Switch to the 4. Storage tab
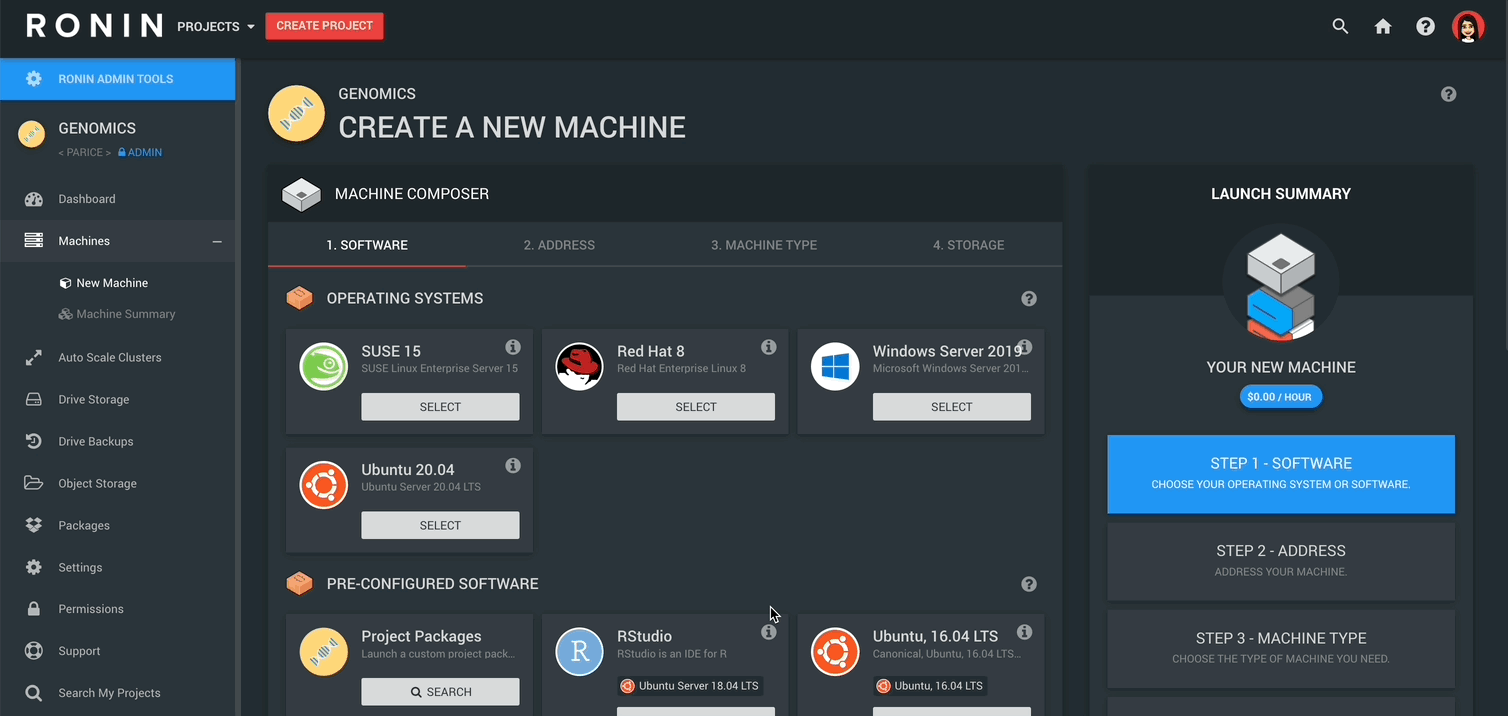This screenshot has width=1508, height=716. click(968, 245)
